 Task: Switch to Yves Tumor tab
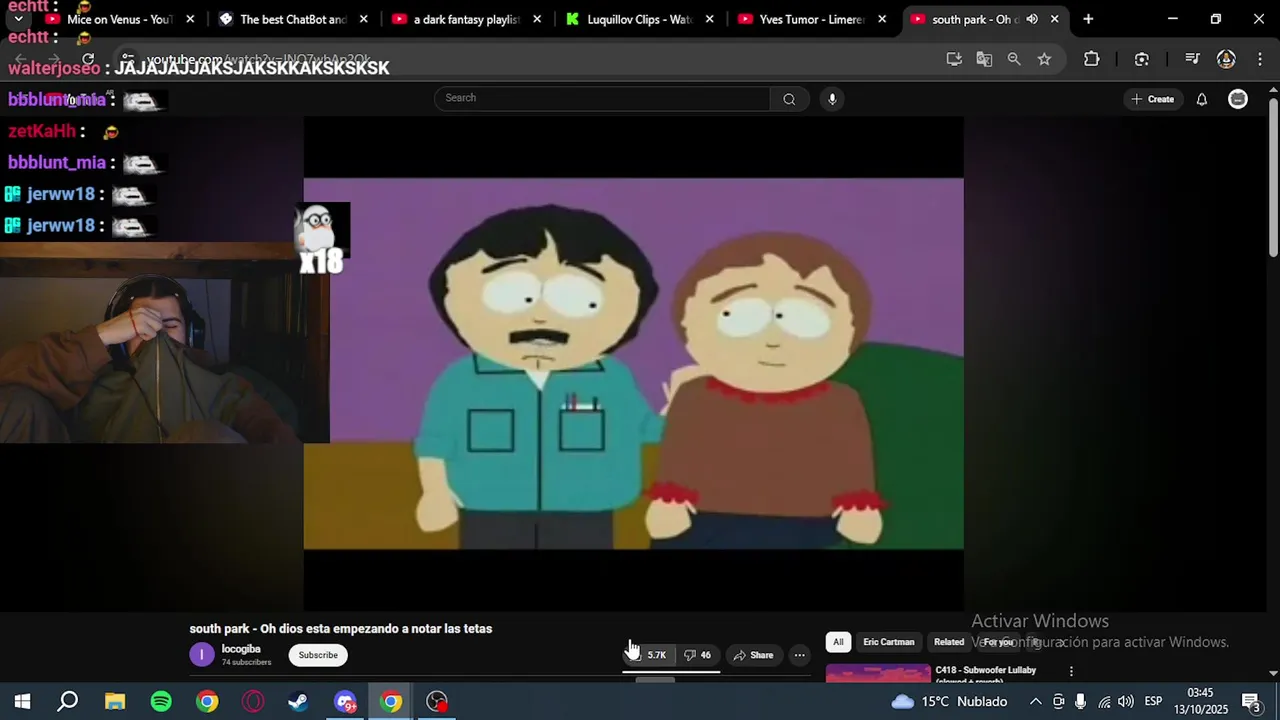coord(812,19)
